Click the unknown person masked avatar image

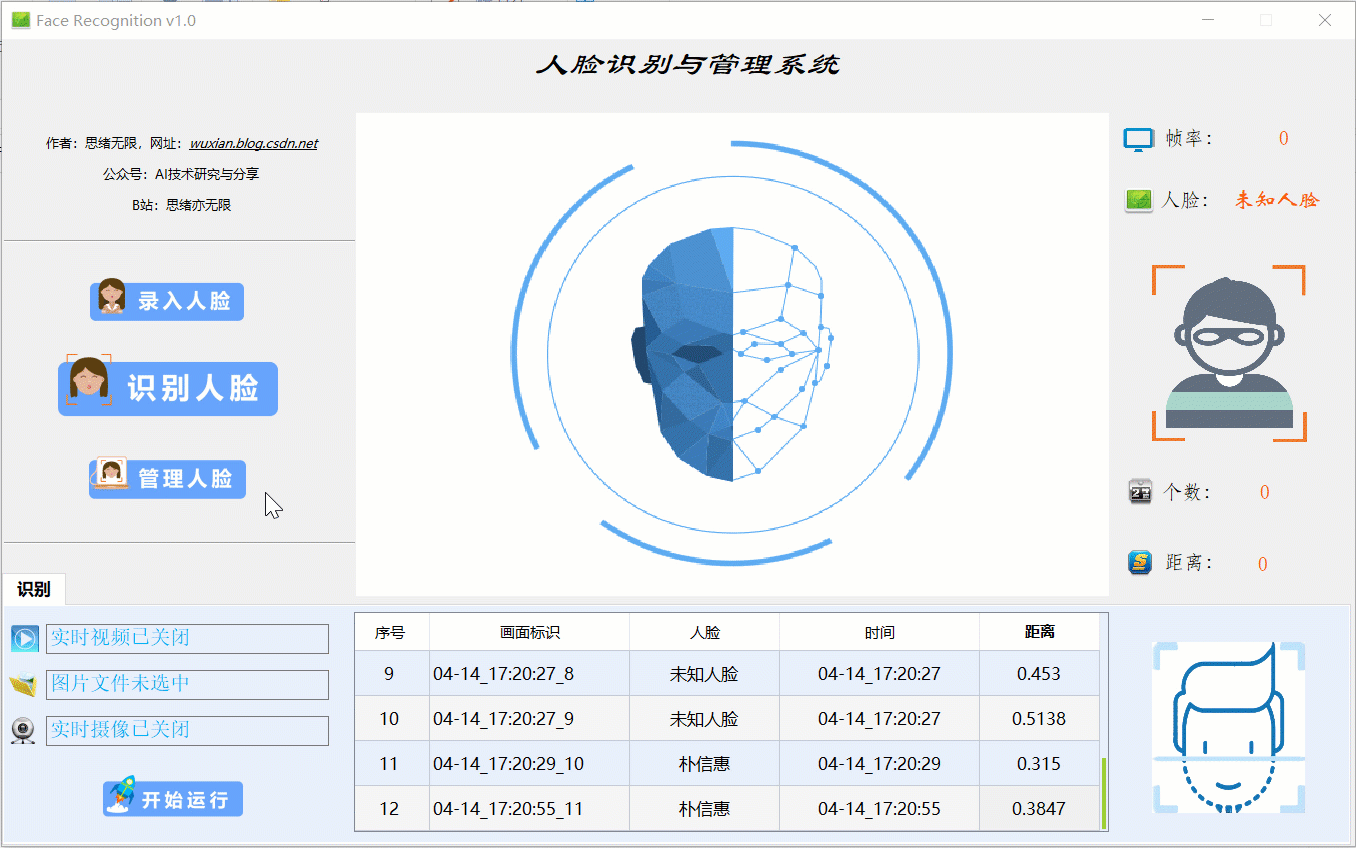1229,353
